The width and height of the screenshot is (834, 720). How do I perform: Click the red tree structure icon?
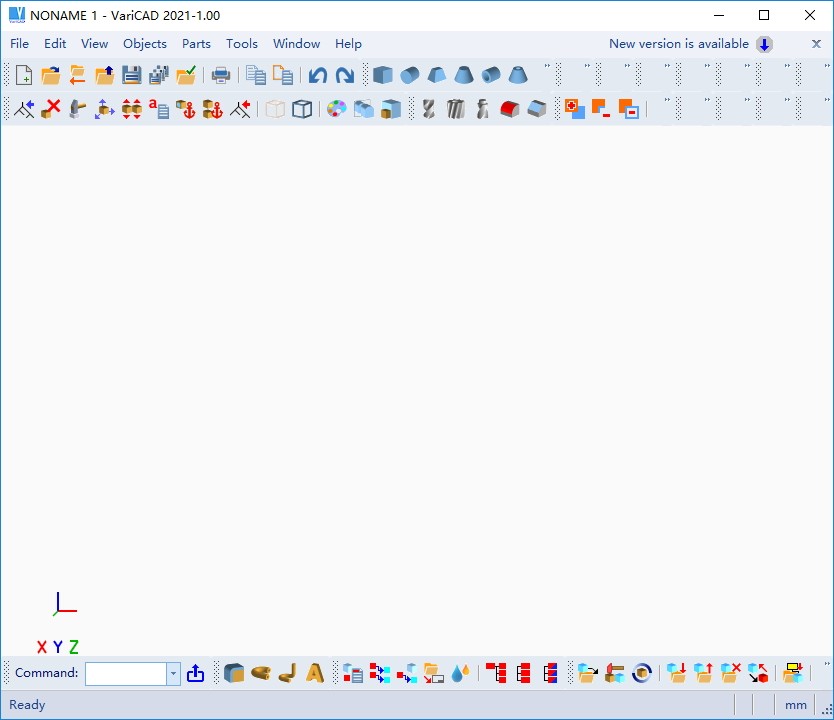click(496, 673)
